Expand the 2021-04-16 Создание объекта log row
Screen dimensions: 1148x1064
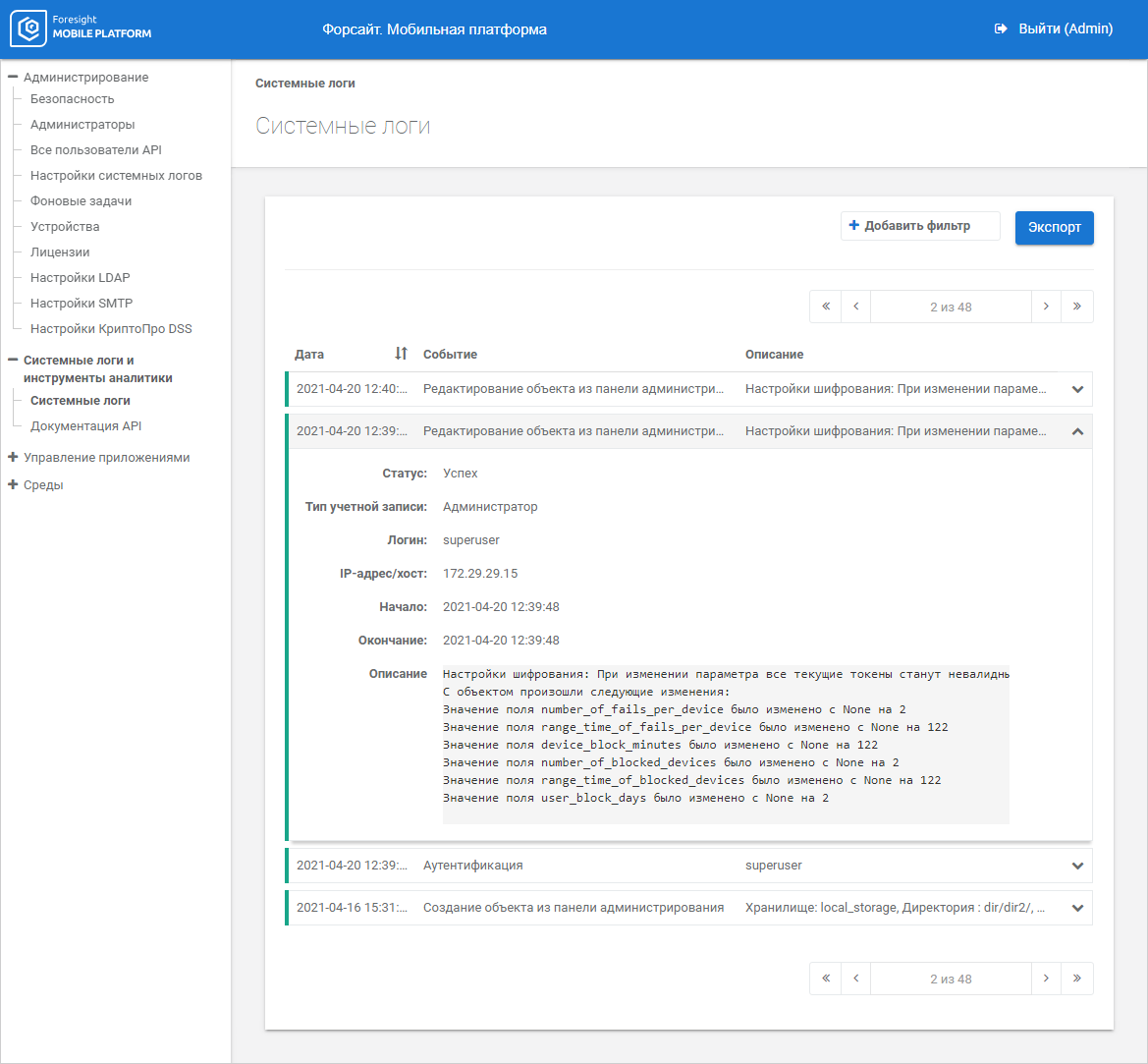click(1077, 908)
